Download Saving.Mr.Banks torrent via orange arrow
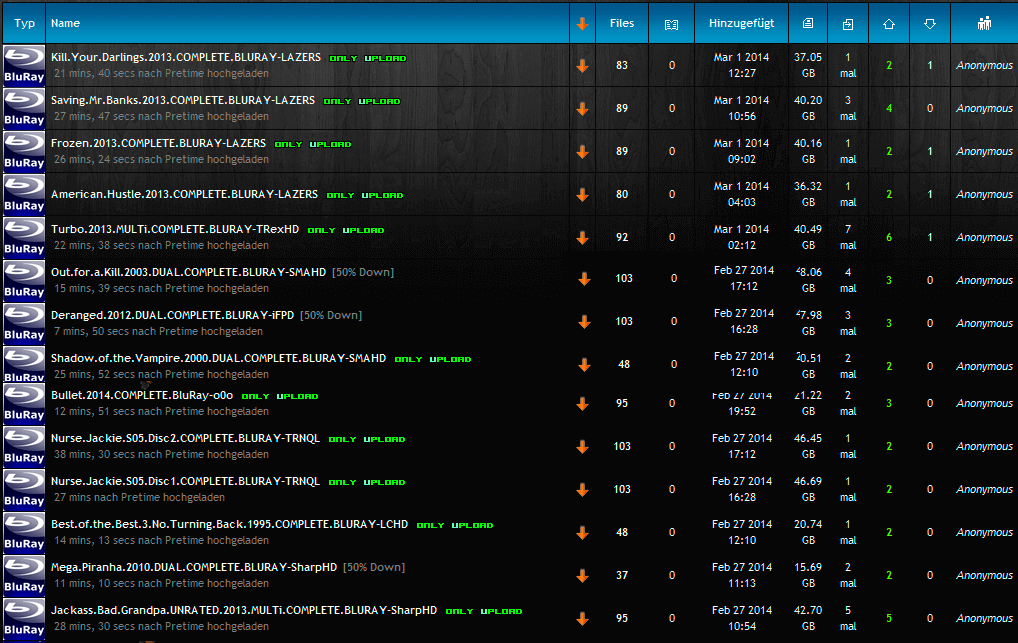Screen dimensions: 1018x643 click(582, 108)
